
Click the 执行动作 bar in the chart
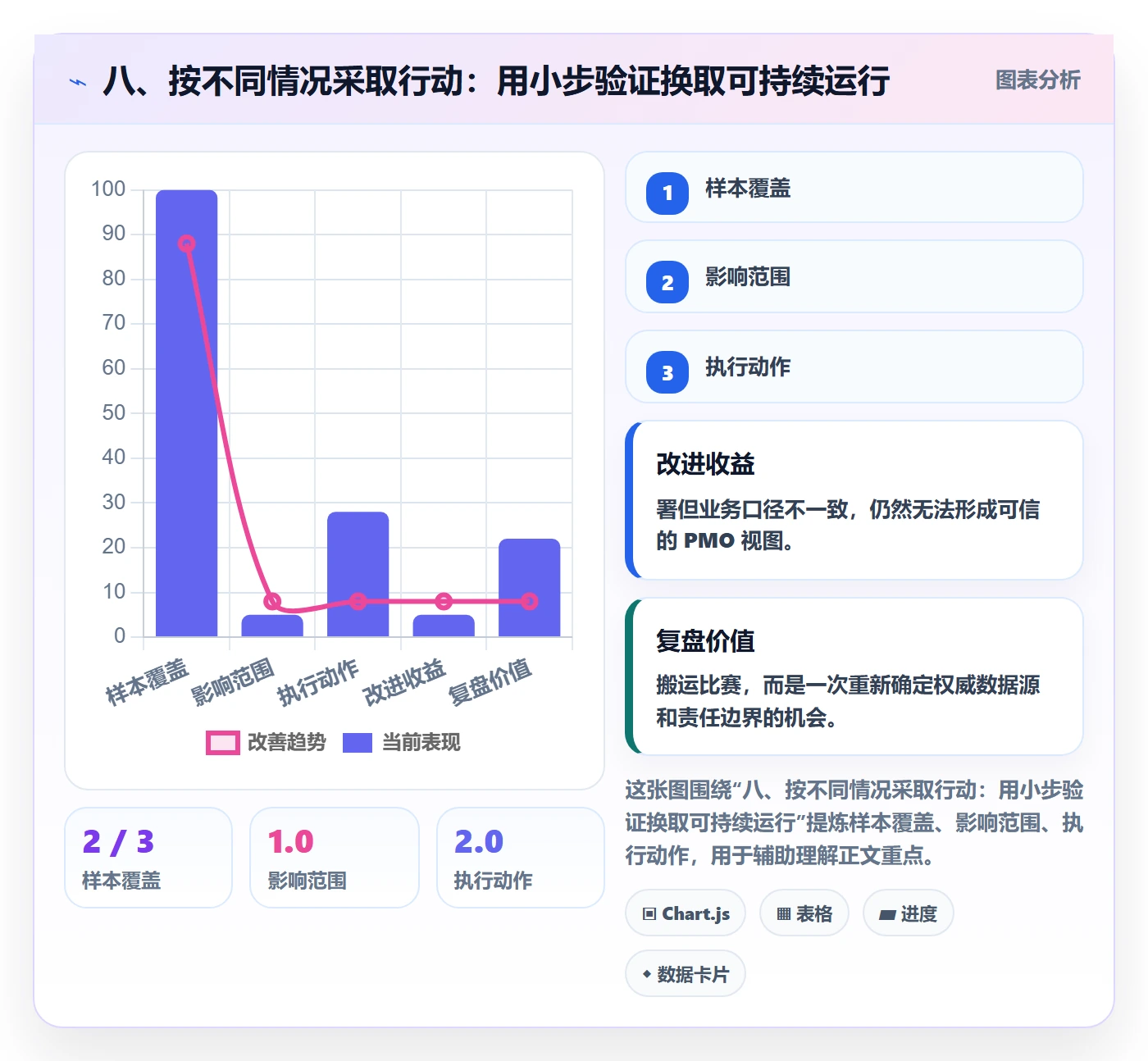pos(358,574)
